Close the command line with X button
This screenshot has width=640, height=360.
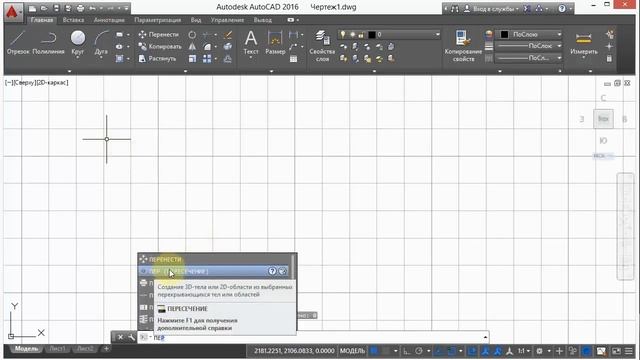pyautogui.click(x=120, y=337)
